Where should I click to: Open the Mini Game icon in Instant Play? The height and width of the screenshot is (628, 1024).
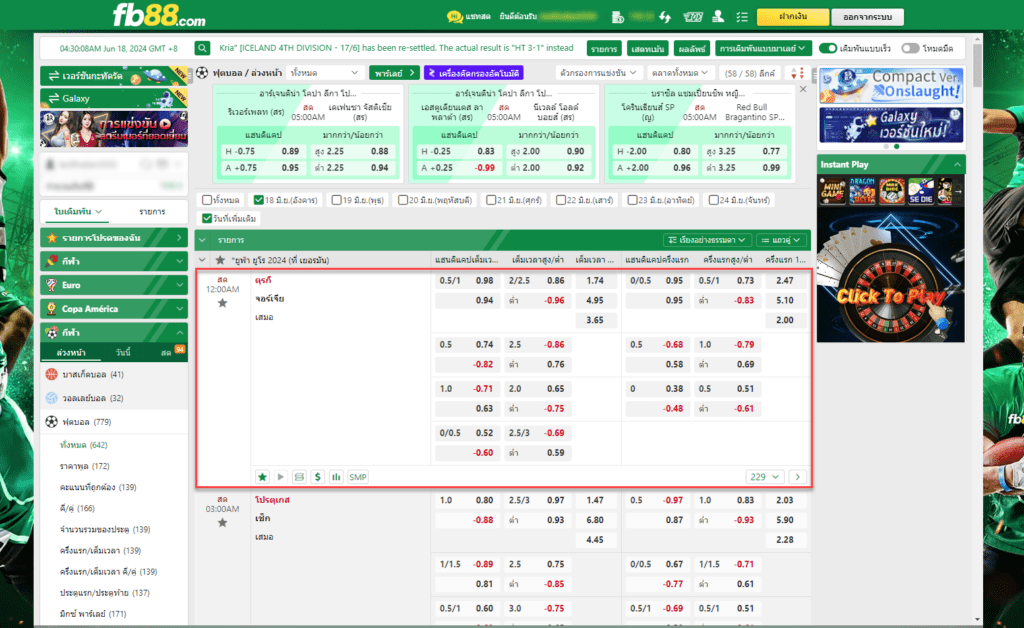[833, 191]
